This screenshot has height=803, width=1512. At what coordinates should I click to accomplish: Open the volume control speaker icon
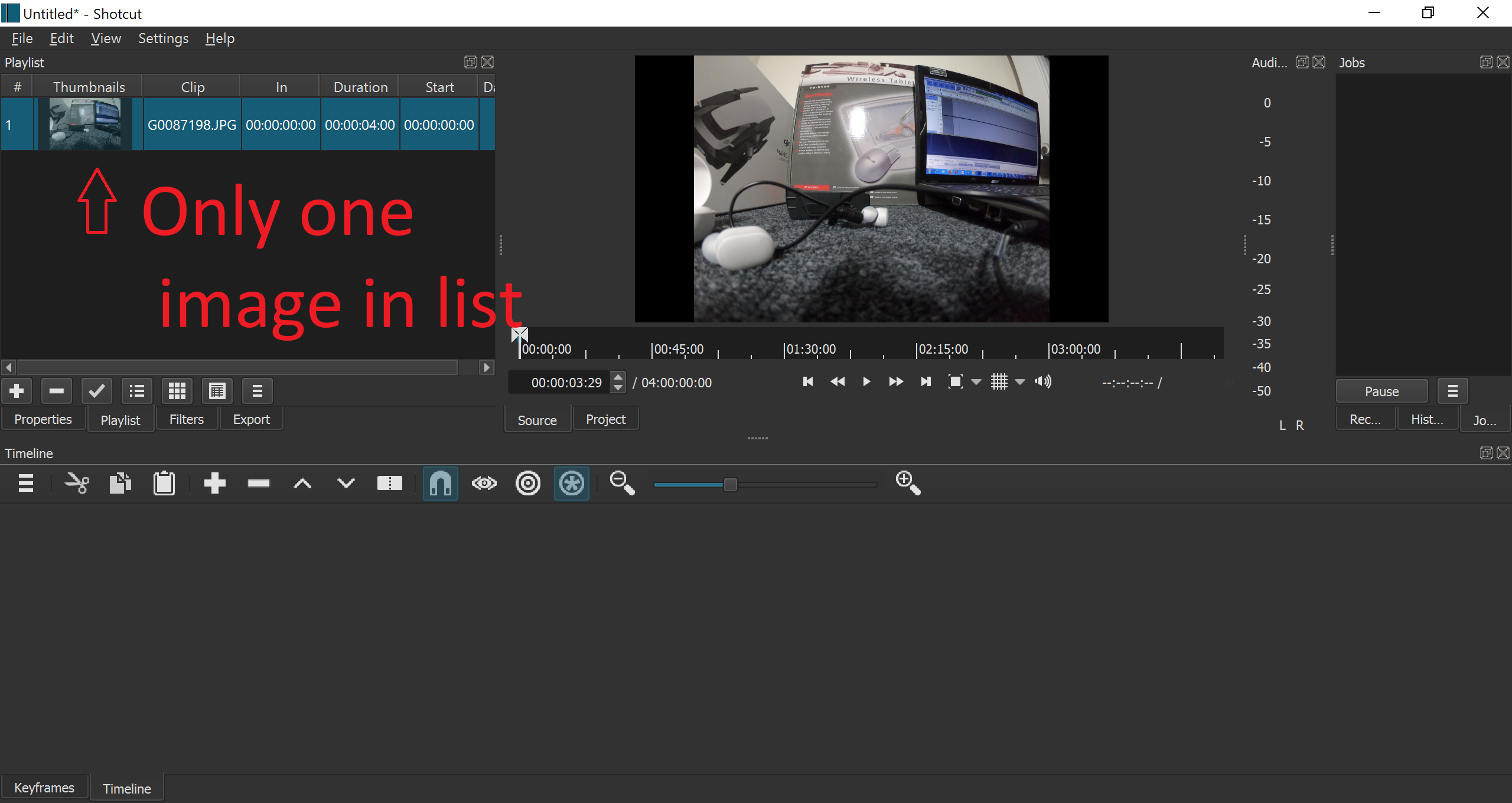tap(1043, 382)
